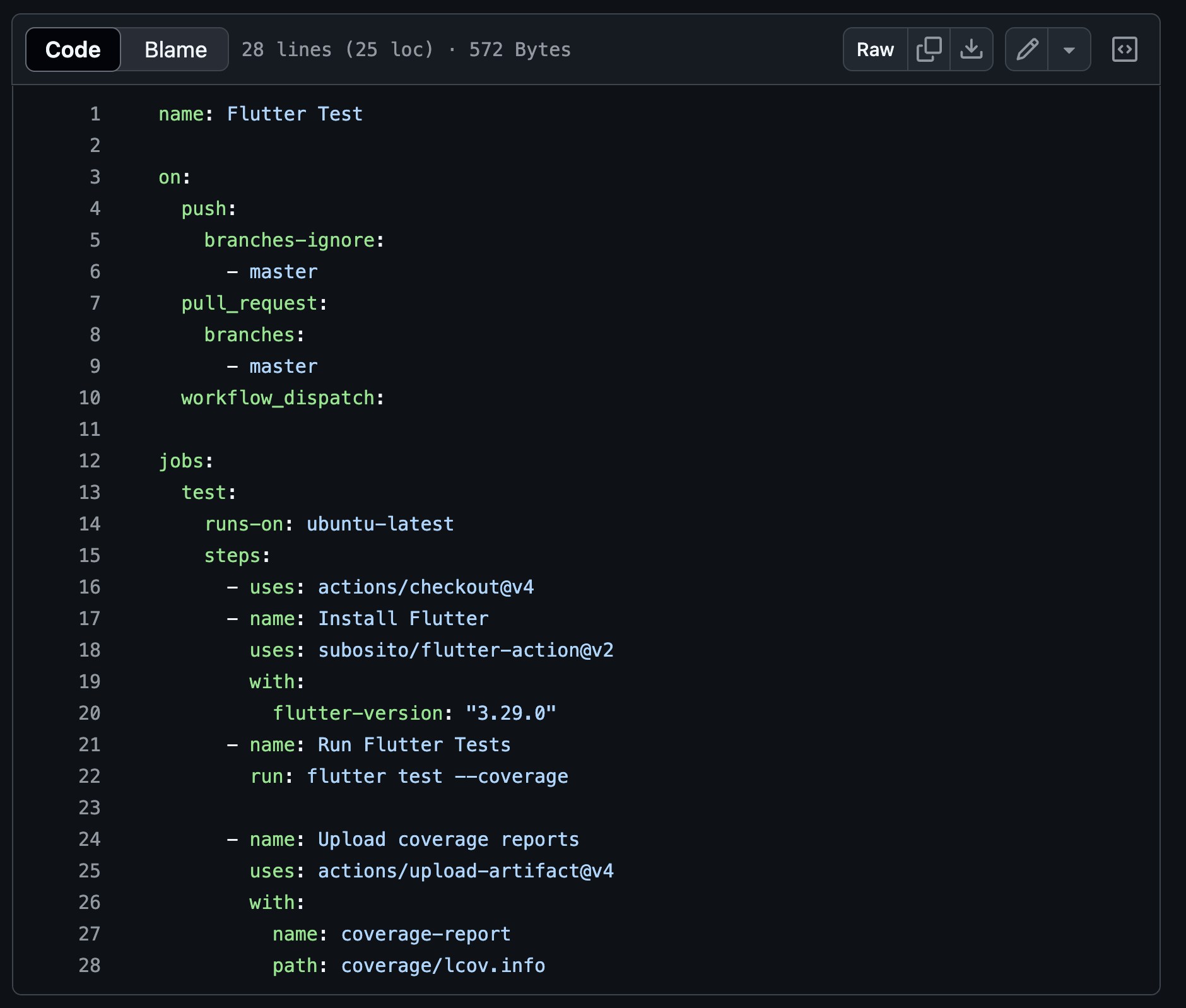Select line number 5

coord(95,240)
